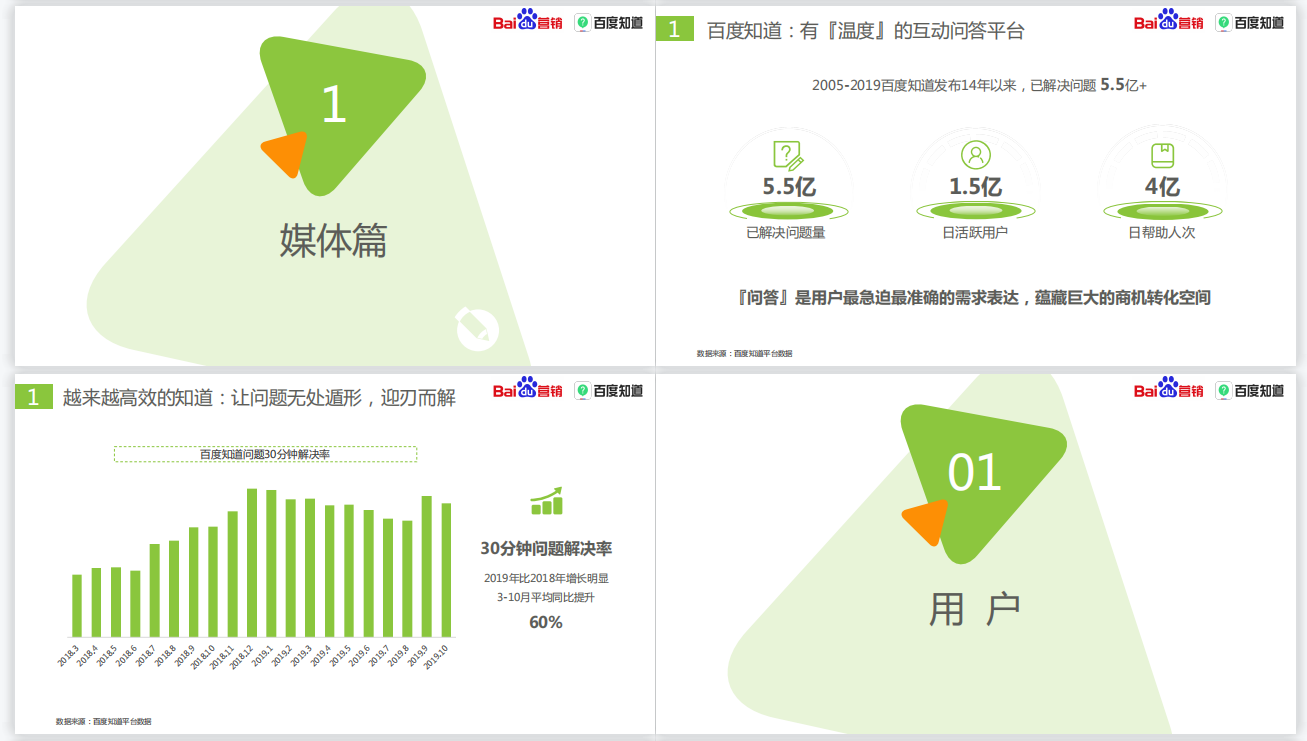Click the green number box beside 百度知道:有『温度』
This screenshot has width=1307, height=741.
[x=674, y=29]
